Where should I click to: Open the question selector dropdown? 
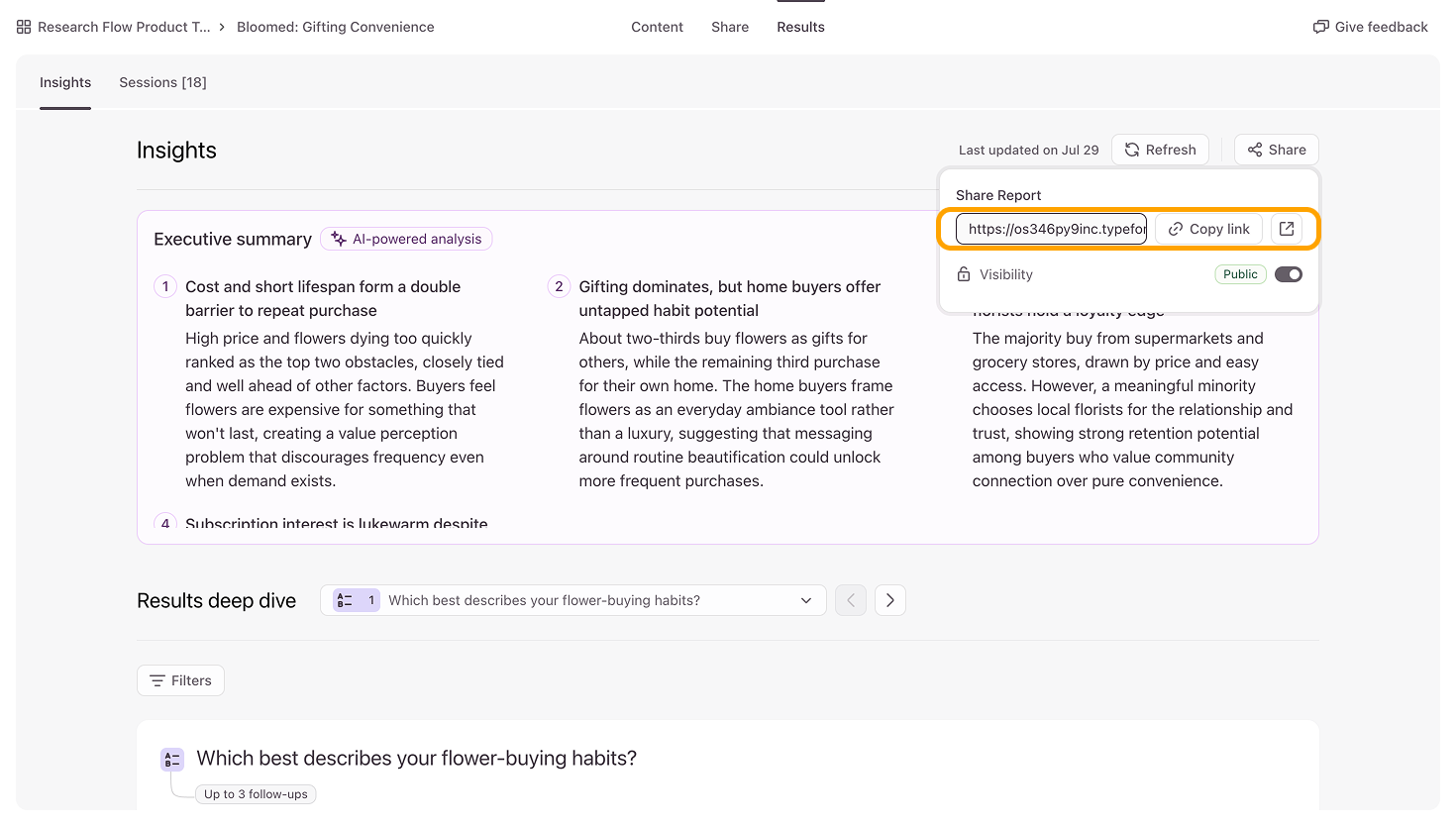(x=573, y=600)
